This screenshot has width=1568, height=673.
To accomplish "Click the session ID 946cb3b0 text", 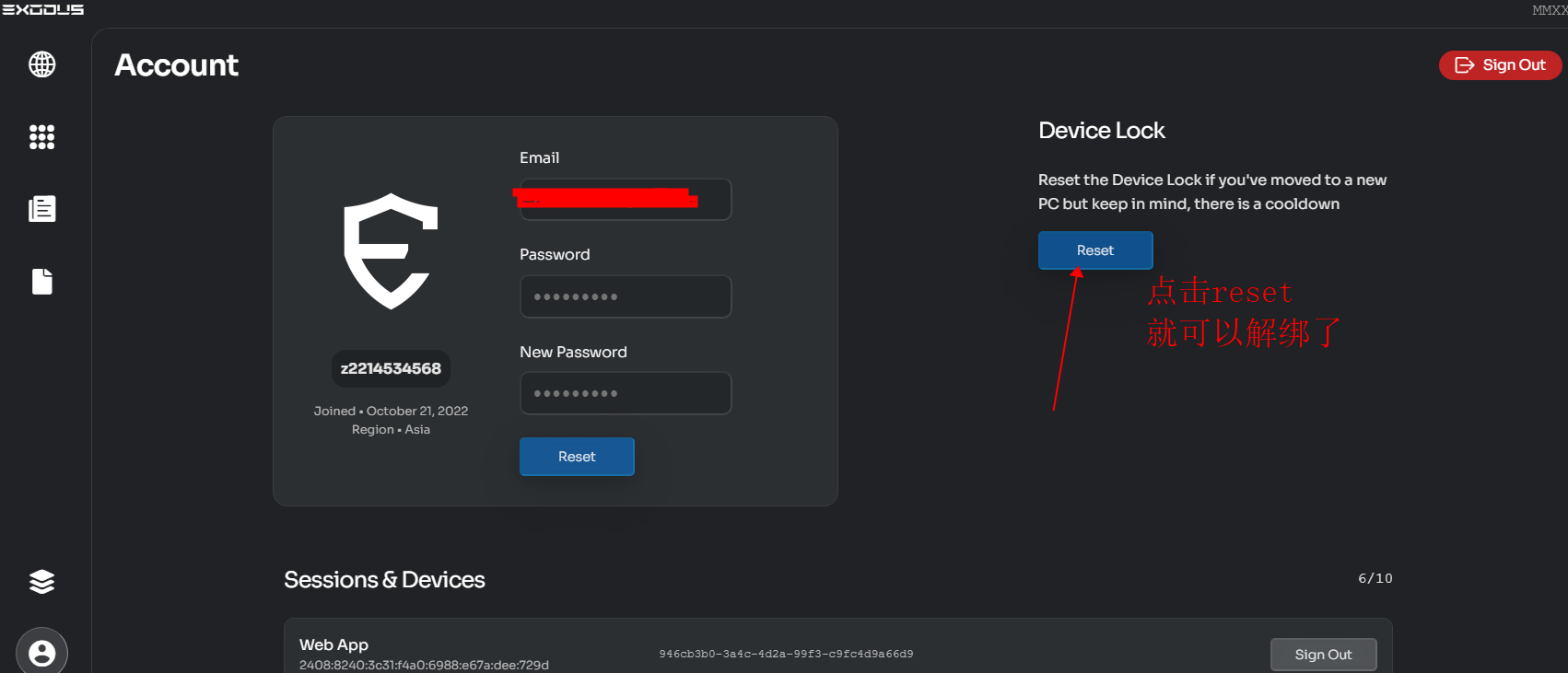I will tap(786, 654).
